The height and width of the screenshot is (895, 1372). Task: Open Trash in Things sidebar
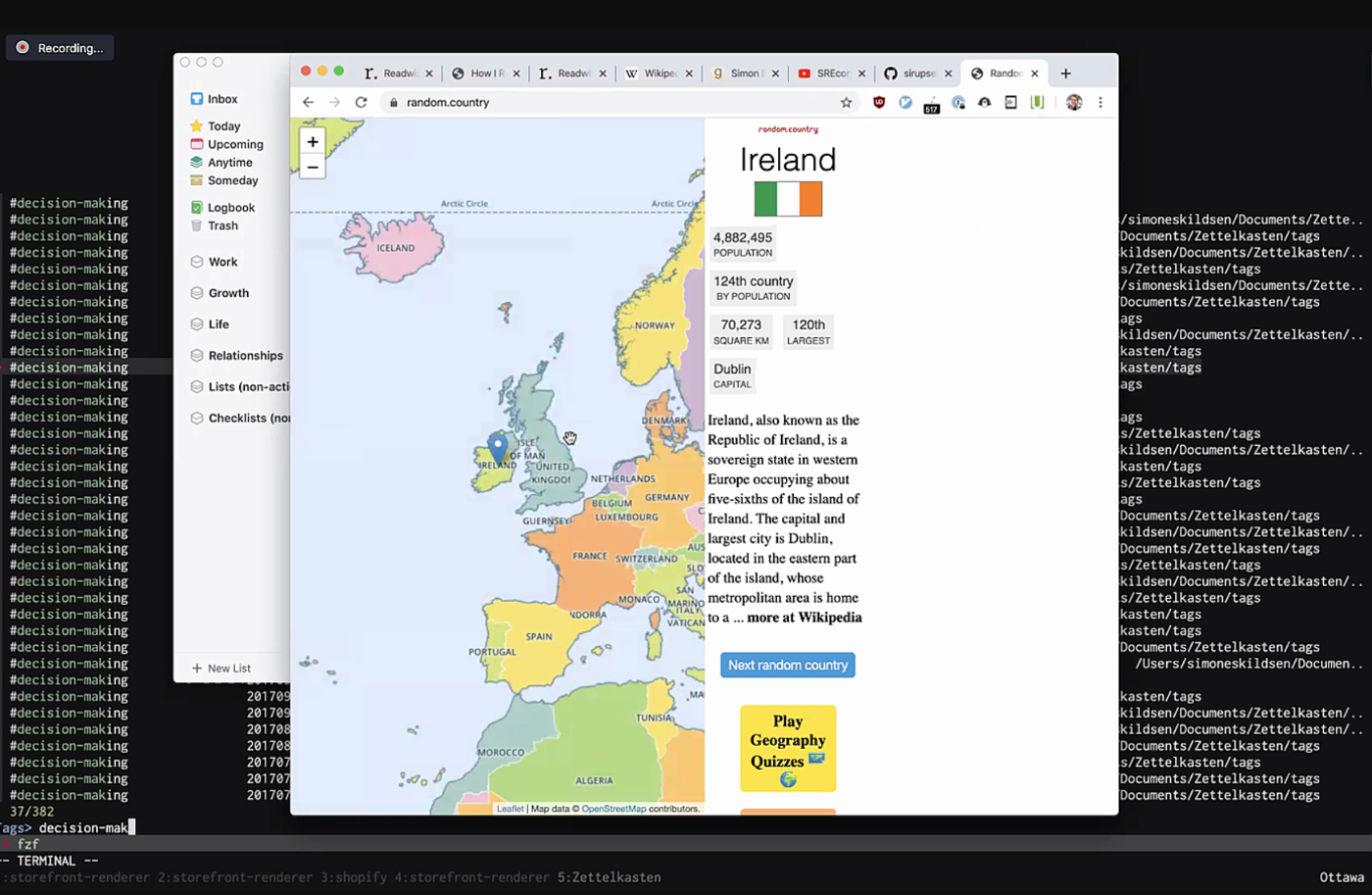point(222,225)
